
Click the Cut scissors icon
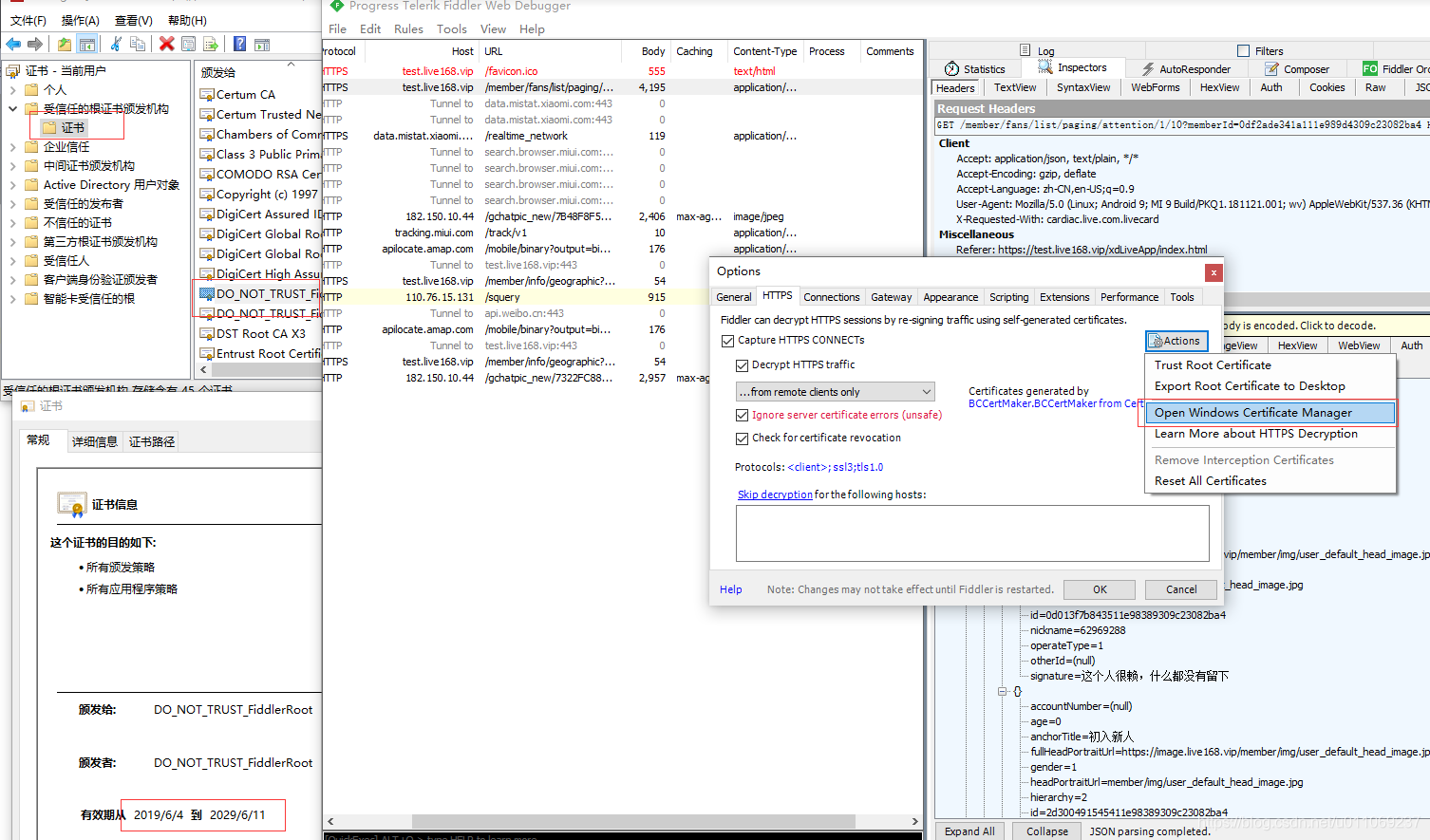click(116, 44)
